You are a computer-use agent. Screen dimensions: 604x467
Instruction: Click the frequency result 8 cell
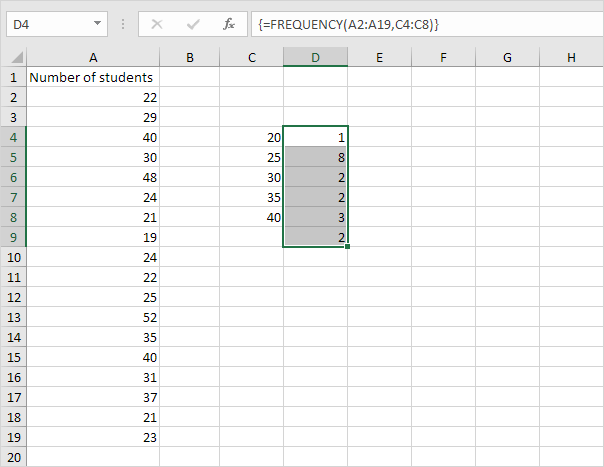pyautogui.click(x=315, y=158)
